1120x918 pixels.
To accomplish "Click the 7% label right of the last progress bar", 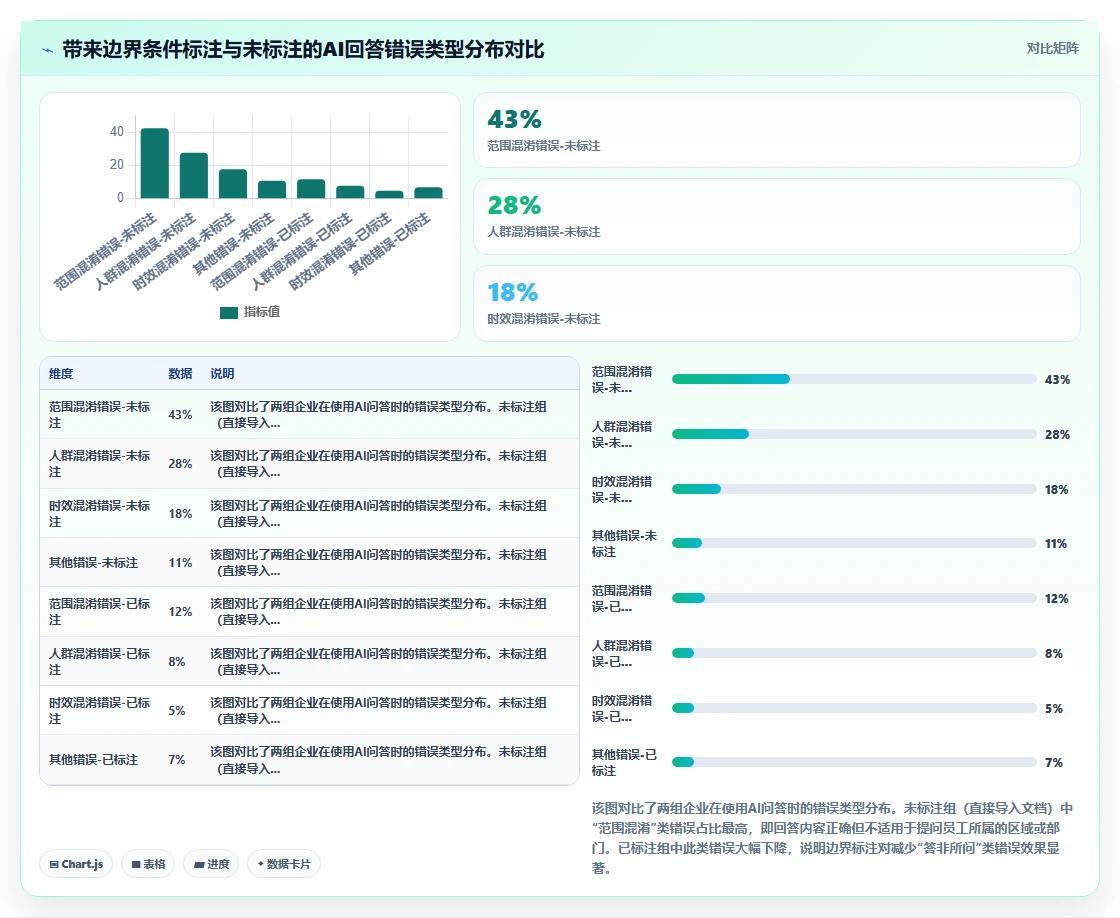I will pos(1054,763).
